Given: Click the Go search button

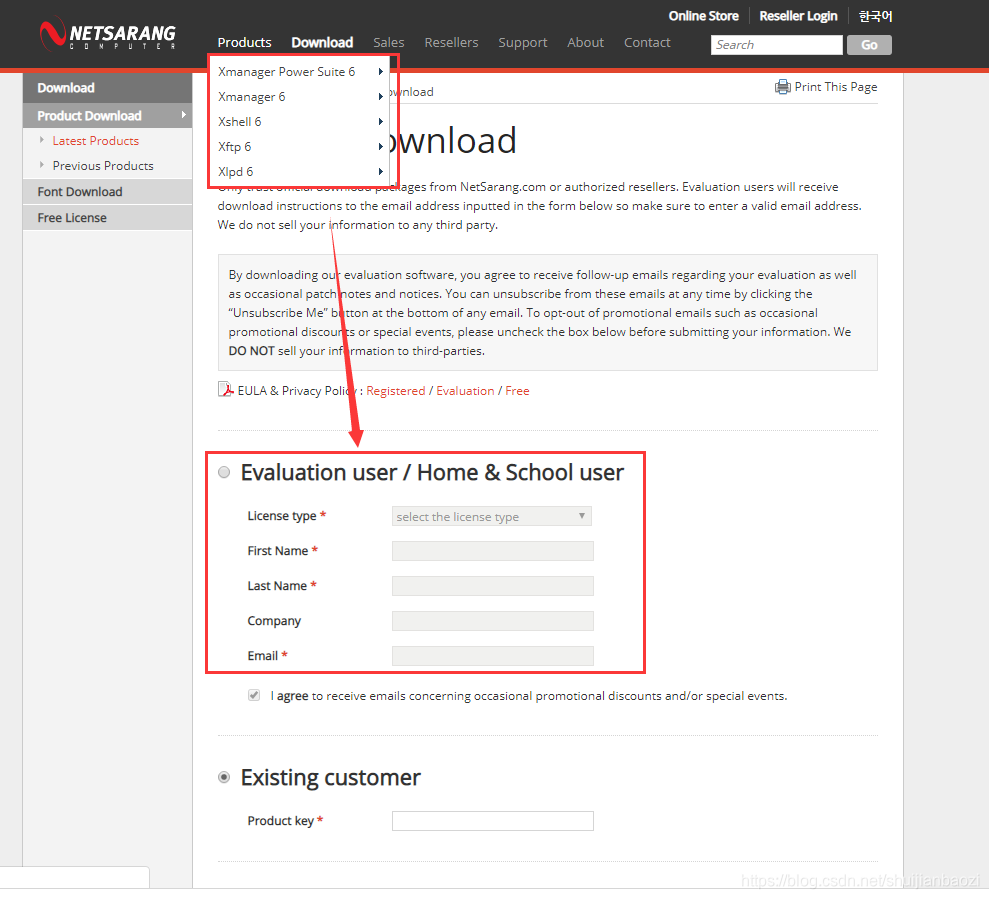Looking at the screenshot, I should [869, 45].
